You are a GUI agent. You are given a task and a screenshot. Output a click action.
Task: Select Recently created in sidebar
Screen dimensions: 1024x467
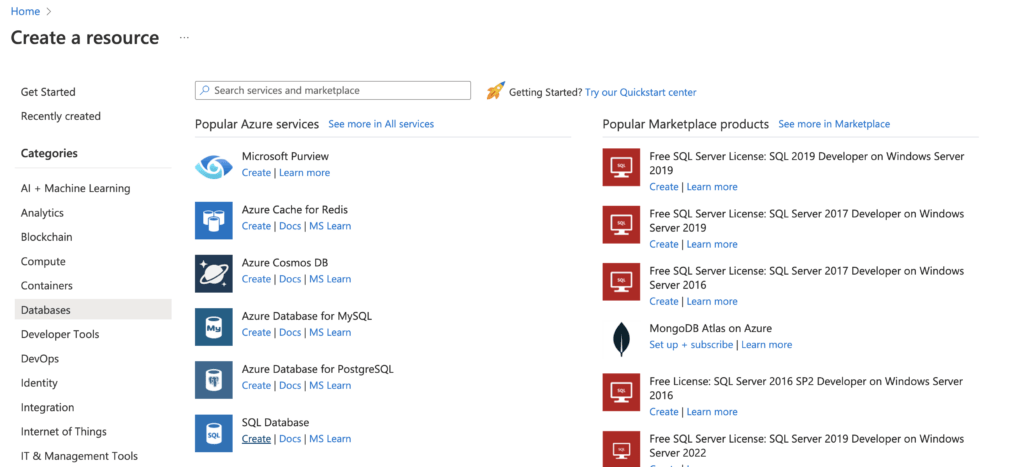coord(61,116)
